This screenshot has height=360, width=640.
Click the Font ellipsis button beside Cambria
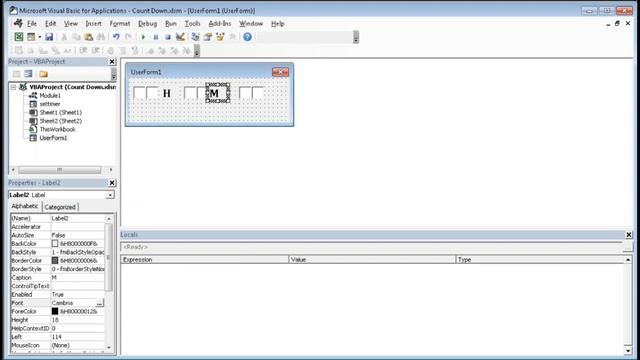pos(100,303)
